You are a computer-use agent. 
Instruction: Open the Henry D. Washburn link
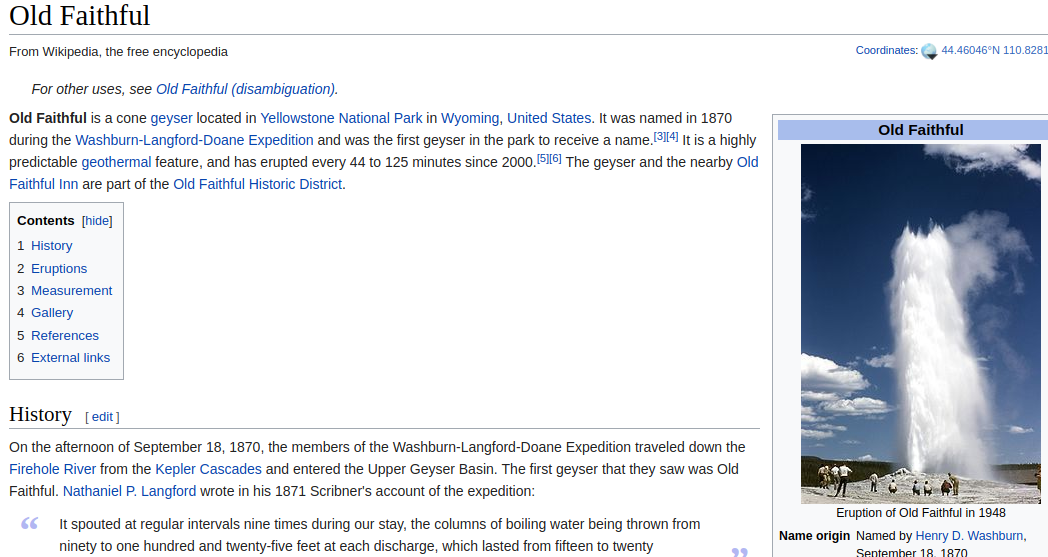tap(969, 536)
